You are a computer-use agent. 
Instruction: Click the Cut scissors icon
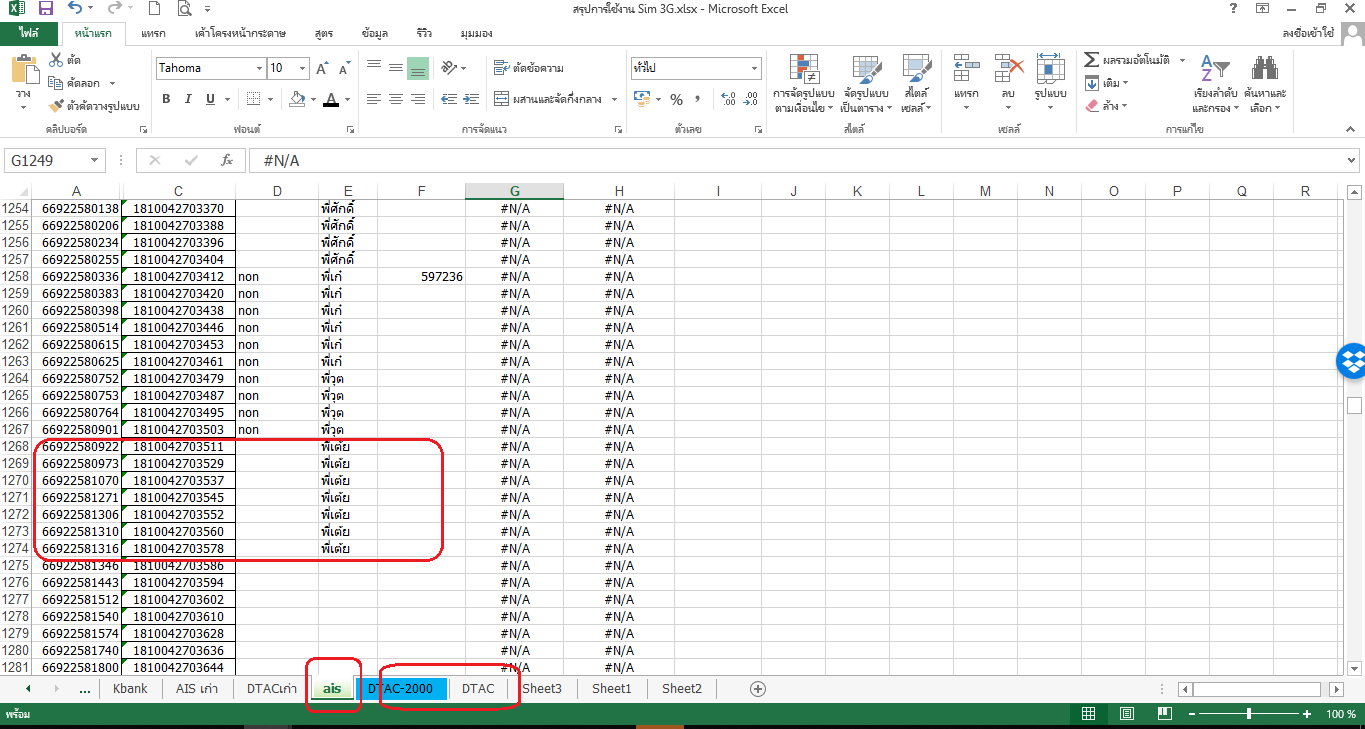point(57,61)
